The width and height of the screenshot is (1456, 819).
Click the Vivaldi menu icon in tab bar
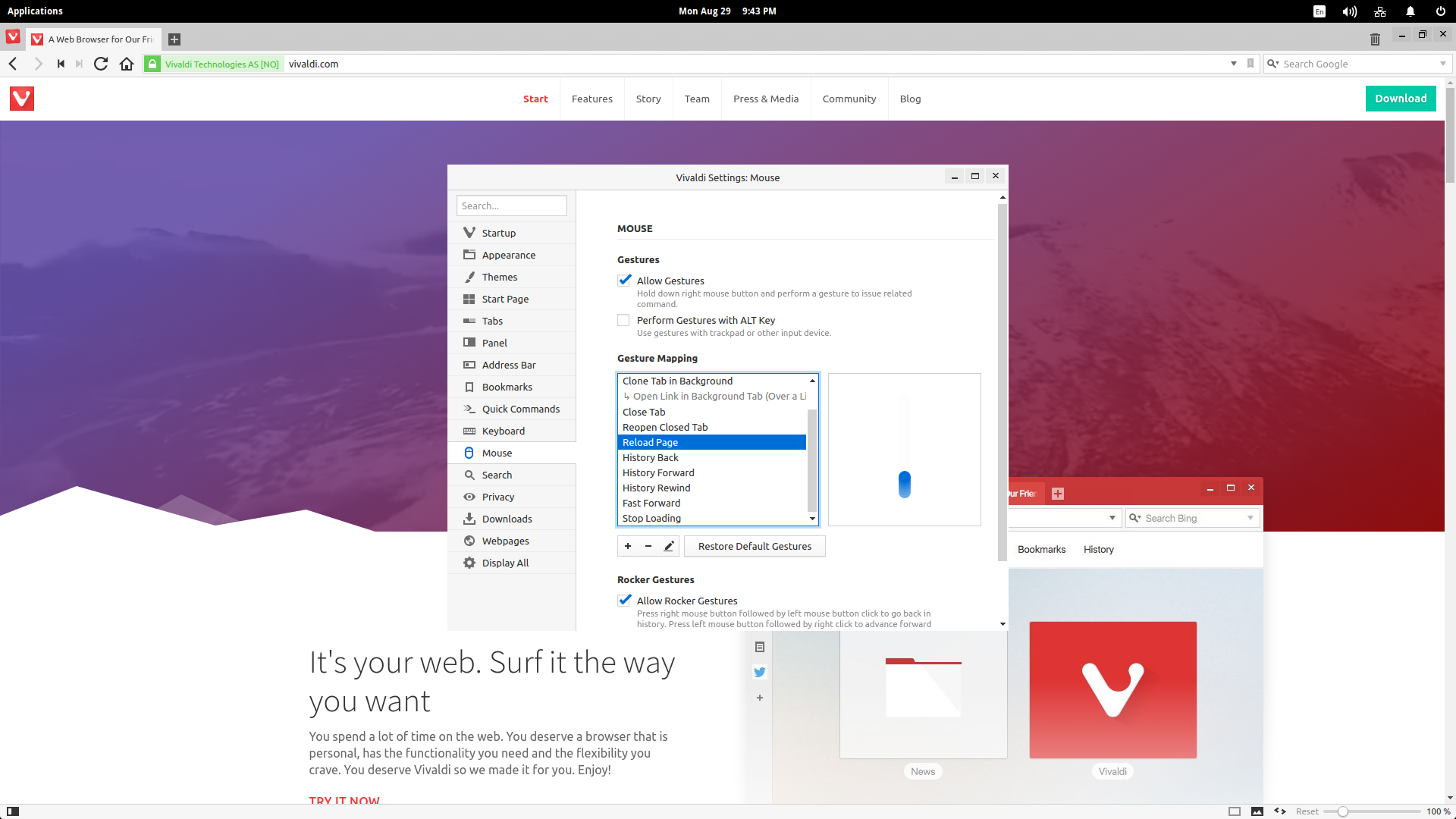click(x=13, y=37)
